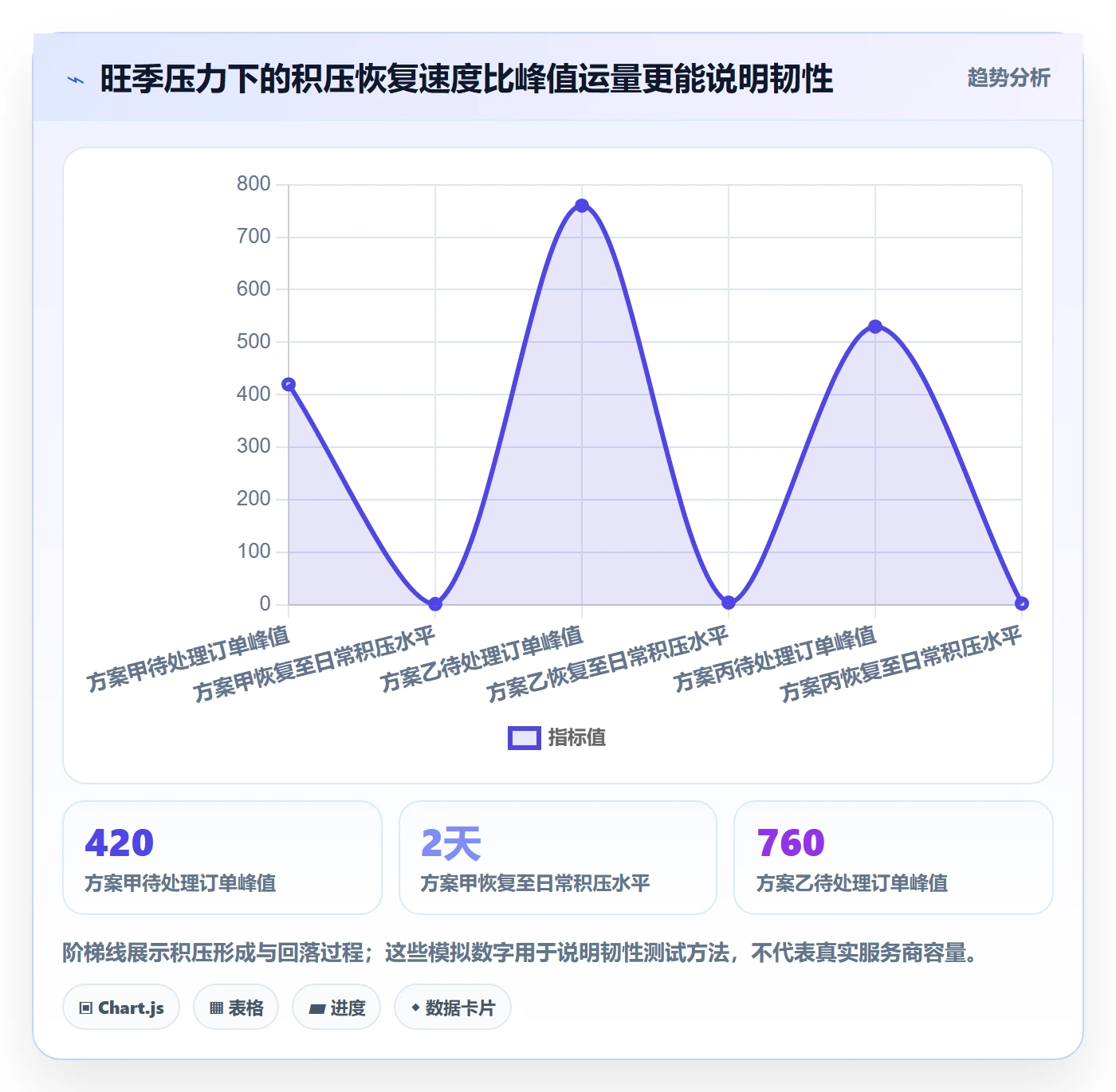Viewport: 1116px width, 1092px height.
Task: Select the 方案丙待处理订单峰值 data point on the line
Action: pos(875,327)
